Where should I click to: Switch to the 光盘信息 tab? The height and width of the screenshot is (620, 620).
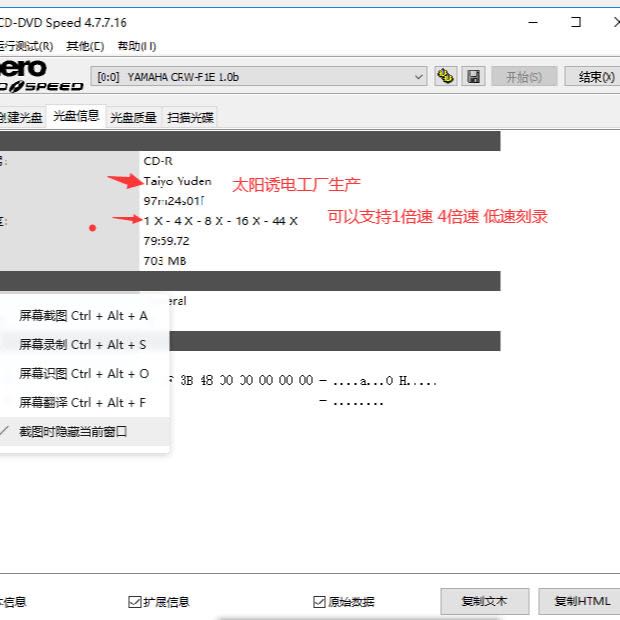pos(76,116)
